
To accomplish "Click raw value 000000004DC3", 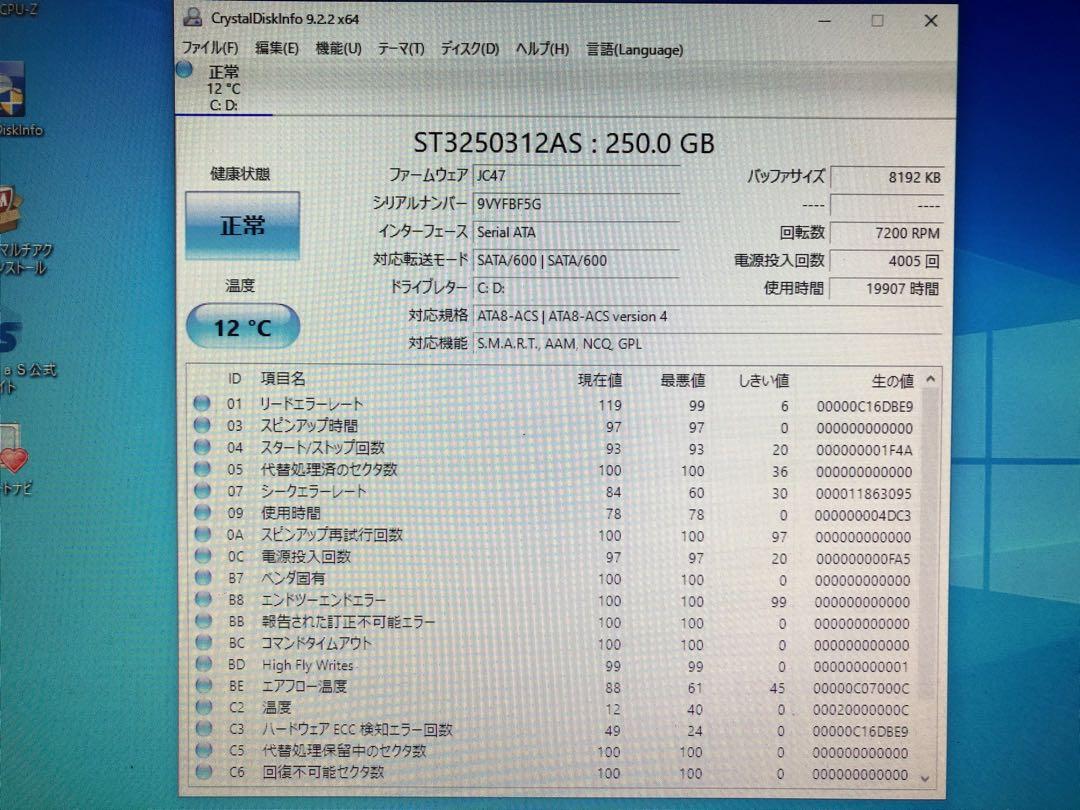I will [x=862, y=515].
